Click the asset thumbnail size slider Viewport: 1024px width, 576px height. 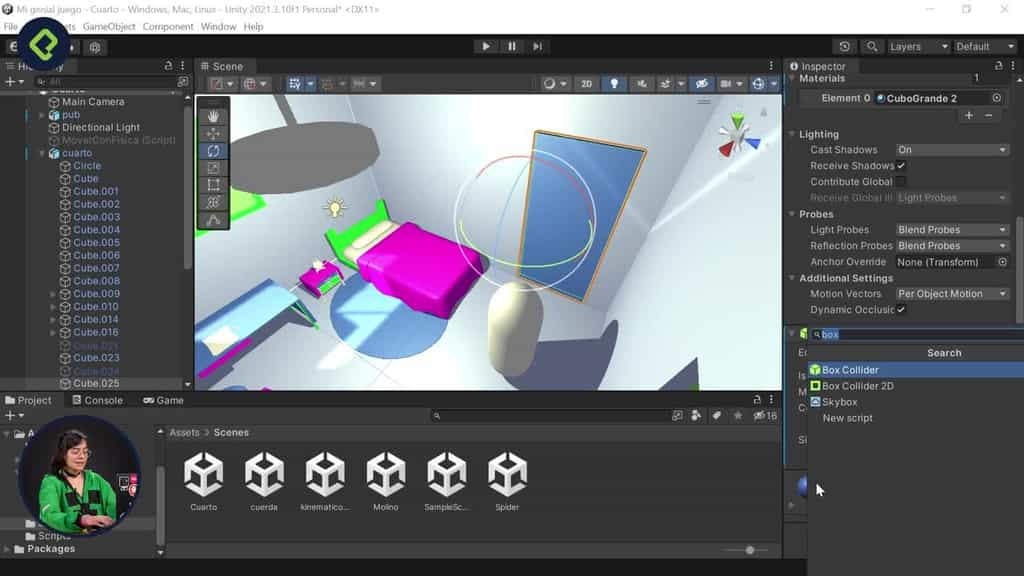pyautogui.click(x=750, y=549)
